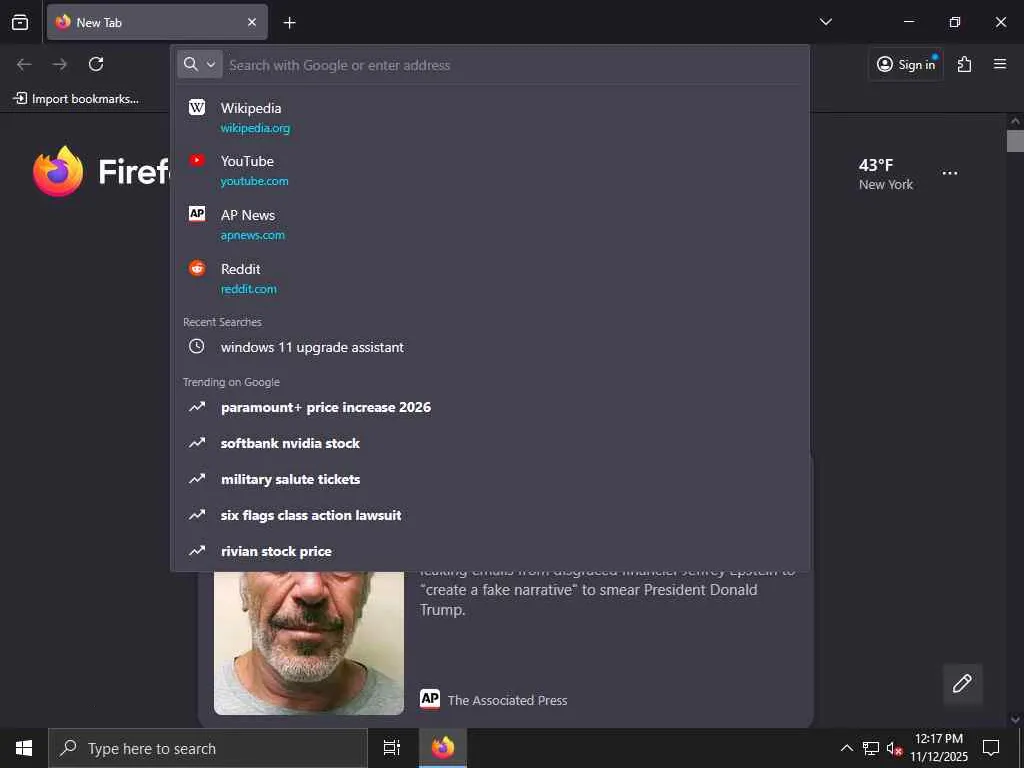Click the Firefox taskbar icon
This screenshot has width=1024, height=768.
pos(443,748)
